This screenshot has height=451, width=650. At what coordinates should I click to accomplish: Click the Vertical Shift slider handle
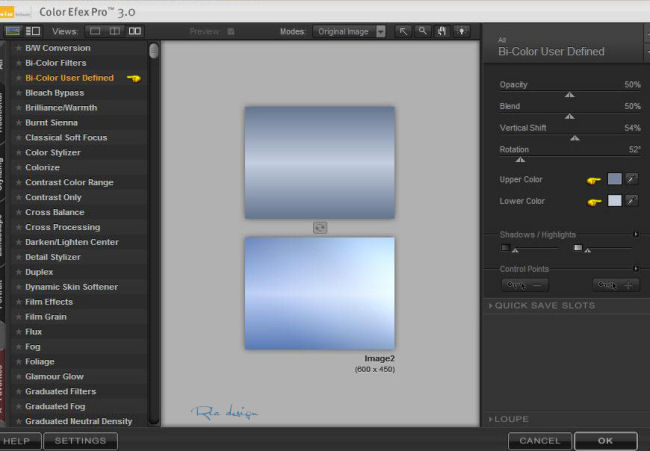575,138
